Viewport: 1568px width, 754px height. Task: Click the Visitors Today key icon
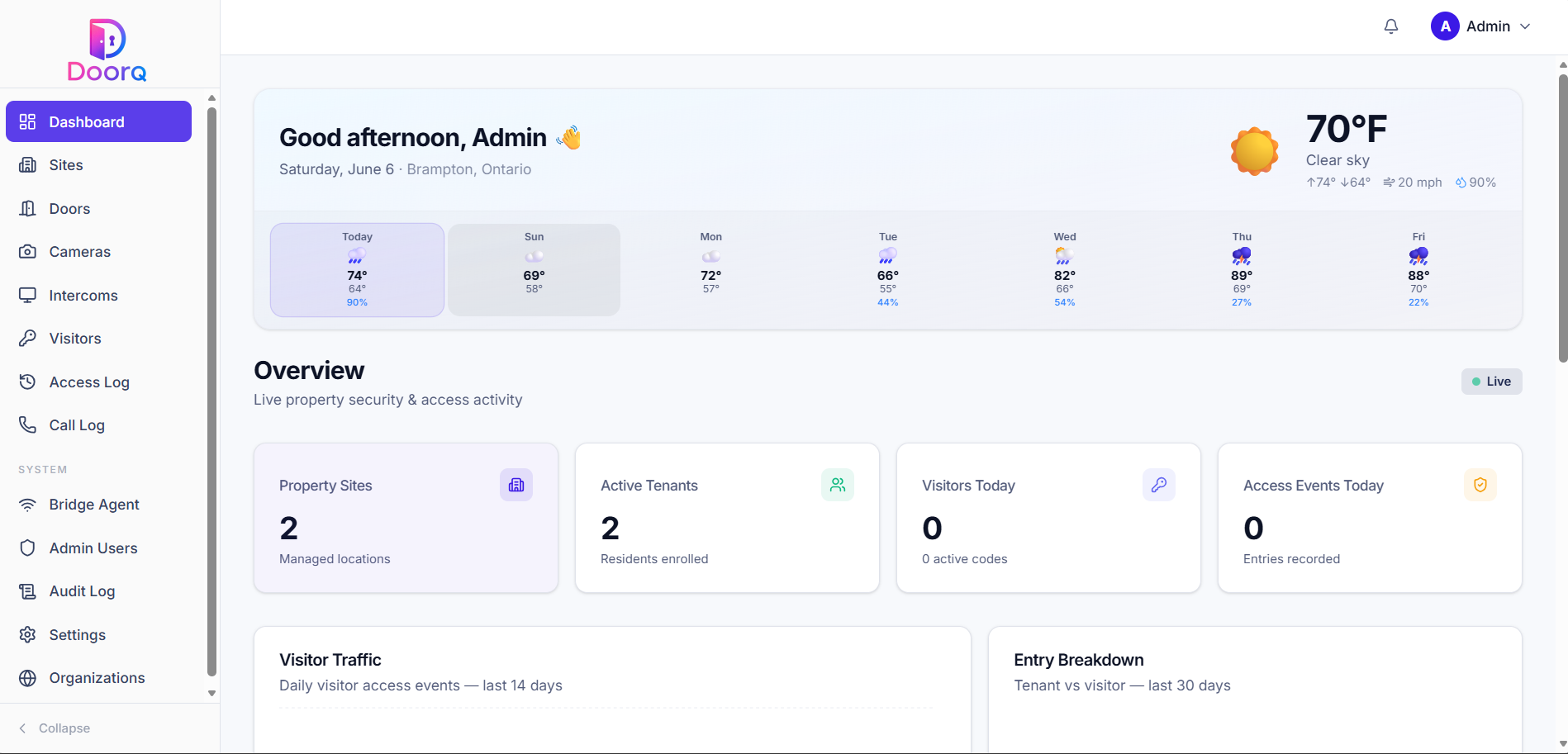tap(1159, 485)
